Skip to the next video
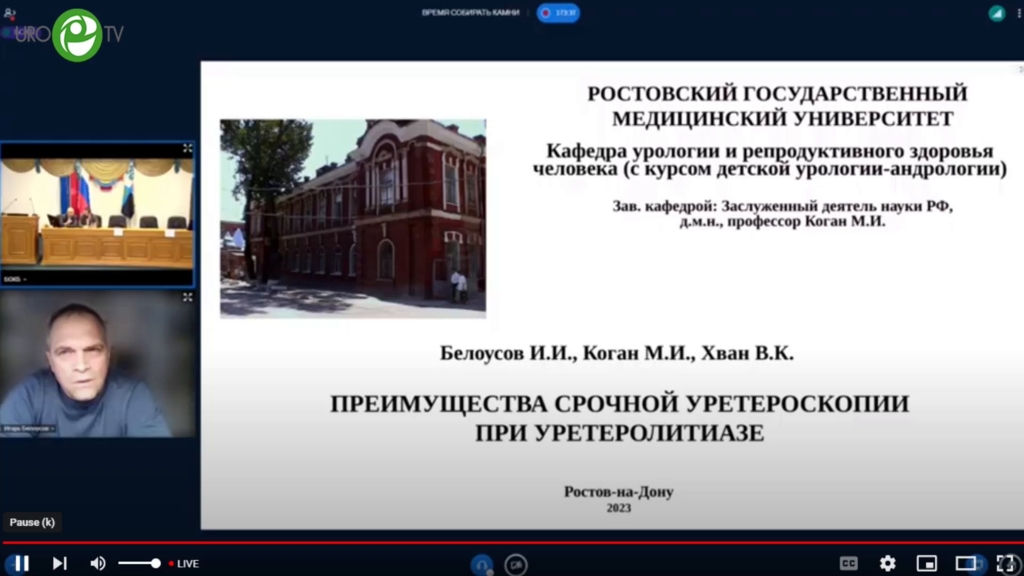This screenshot has width=1024, height=576. [x=59, y=563]
